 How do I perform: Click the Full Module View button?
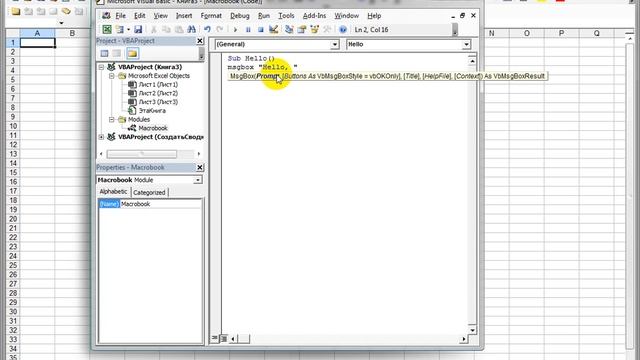[x=224, y=338]
